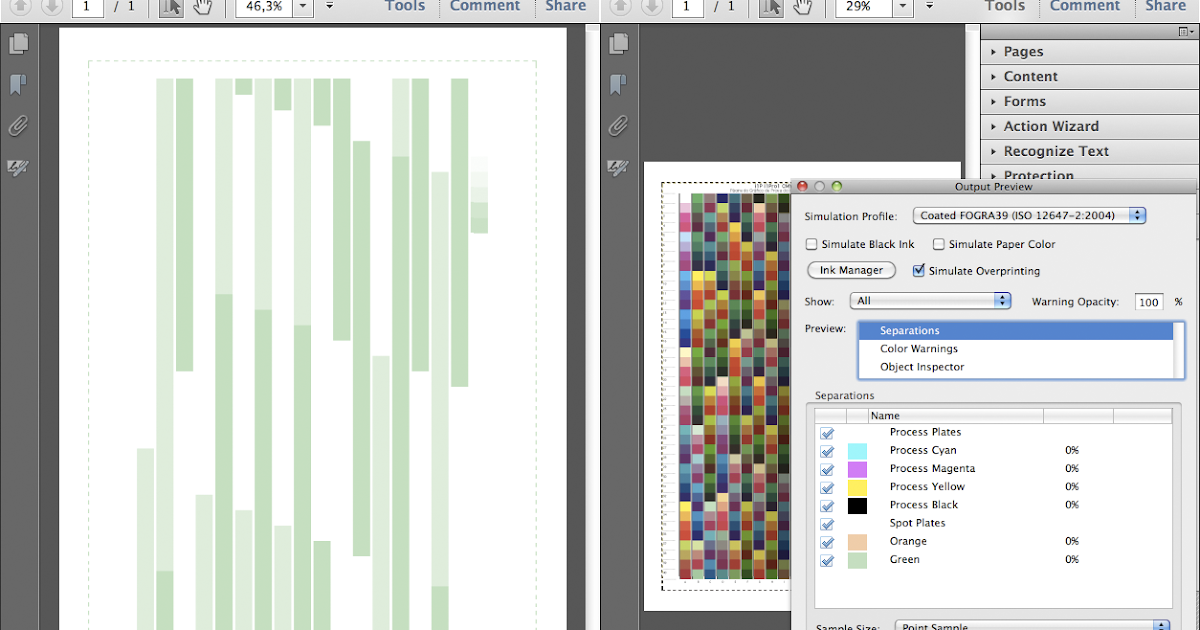
Task: Select the arrow selection tool in left window
Action: [172, 7]
